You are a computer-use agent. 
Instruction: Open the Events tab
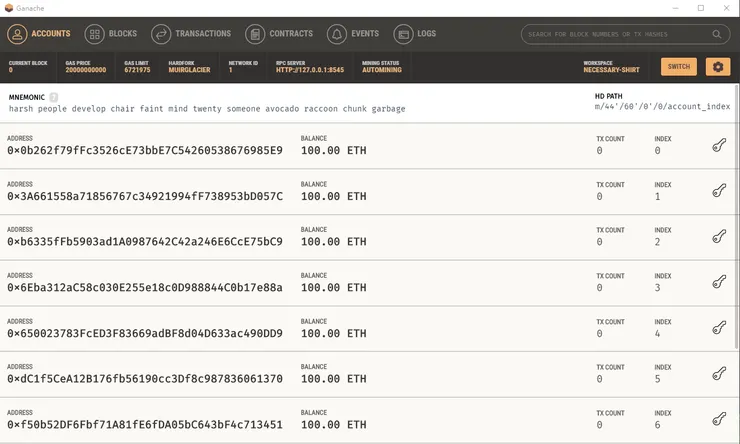coord(353,34)
